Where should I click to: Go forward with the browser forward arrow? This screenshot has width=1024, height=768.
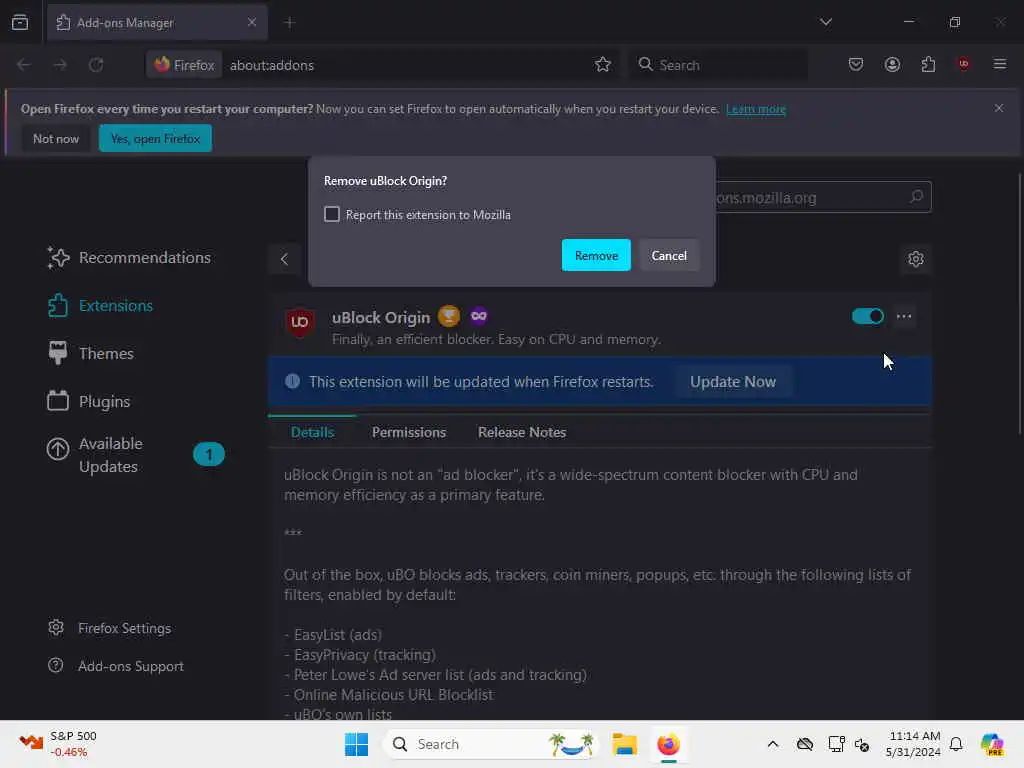[60, 65]
